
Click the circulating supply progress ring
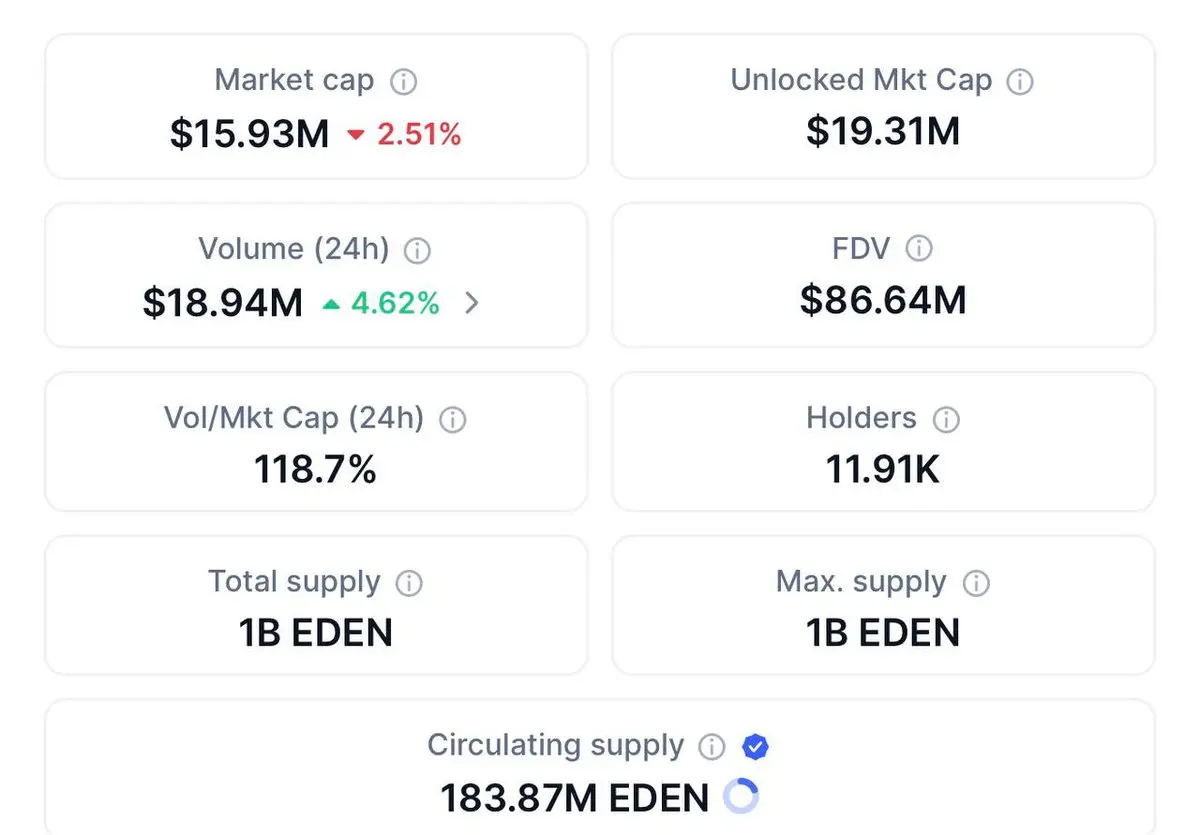741,797
